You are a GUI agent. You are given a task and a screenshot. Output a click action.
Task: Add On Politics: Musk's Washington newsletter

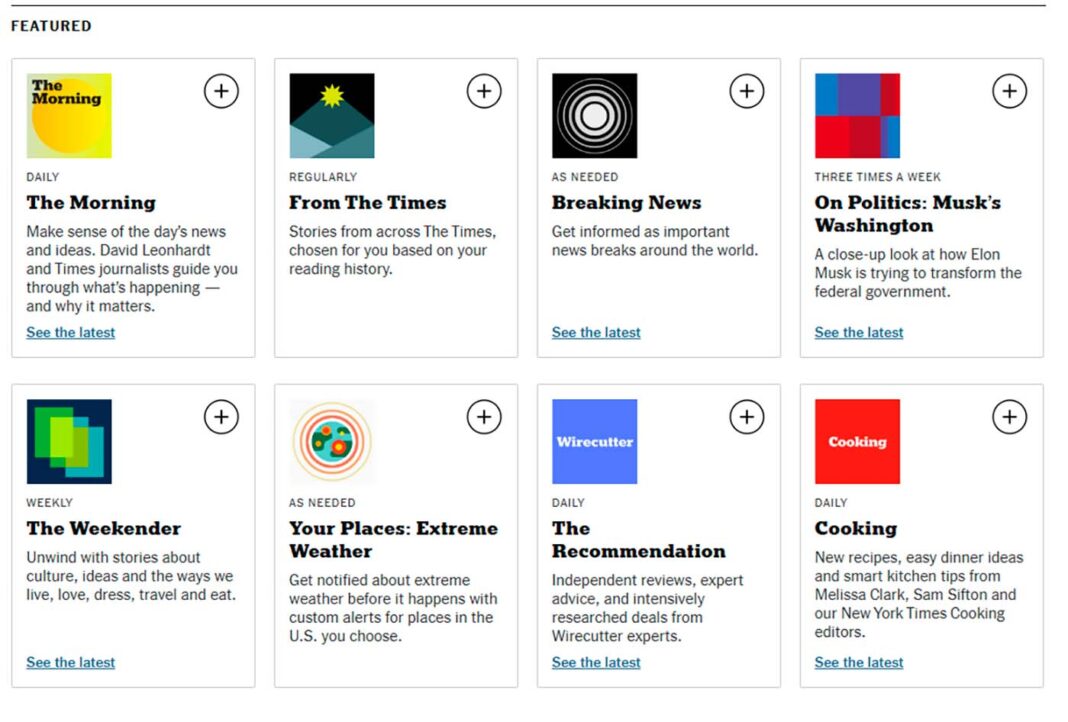point(1009,91)
